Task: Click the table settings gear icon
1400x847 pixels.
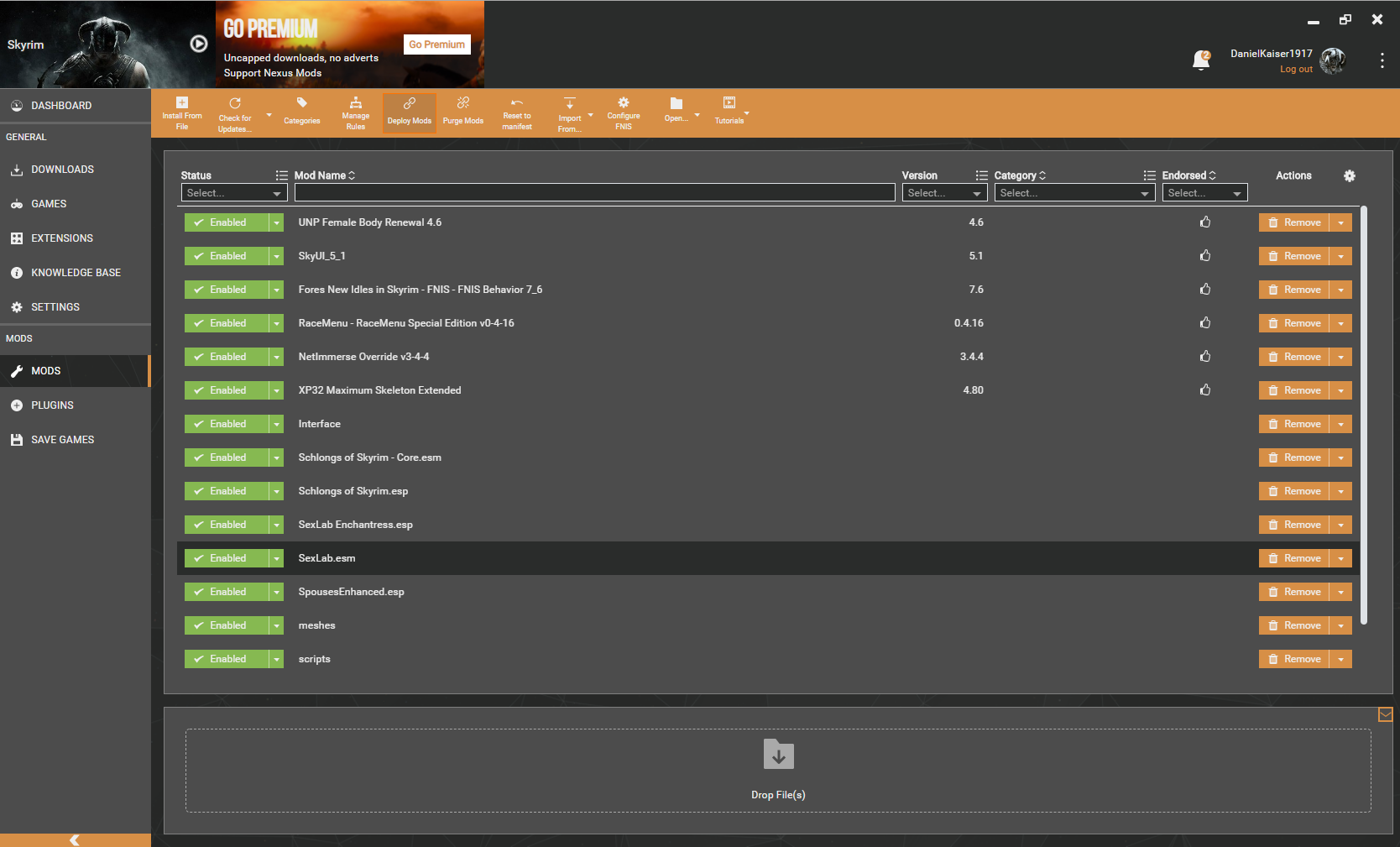Action: click(1350, 176)
